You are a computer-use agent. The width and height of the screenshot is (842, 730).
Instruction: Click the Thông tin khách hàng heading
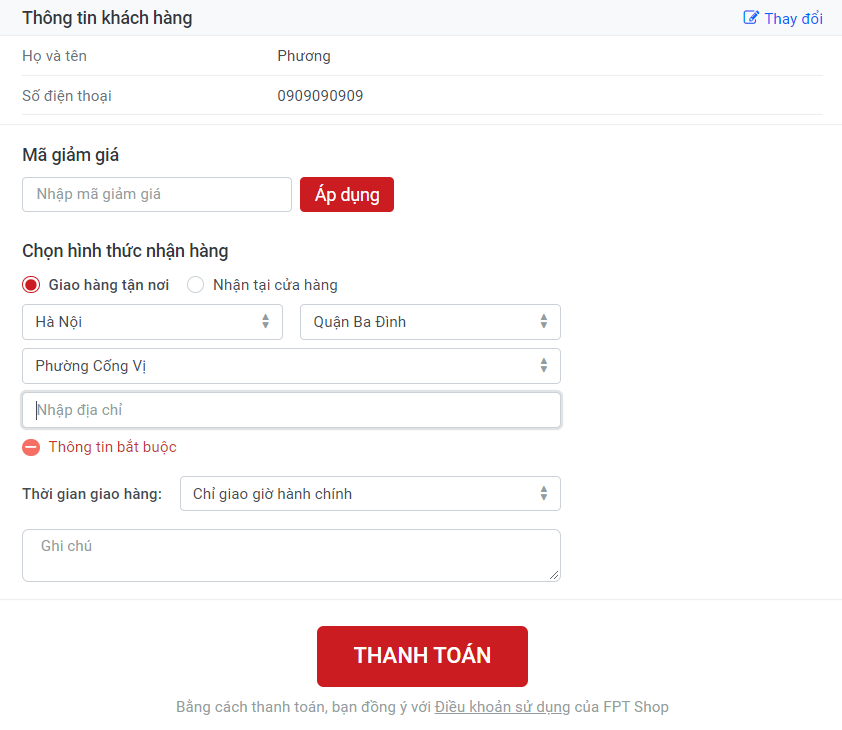pyautogui.click(x=107, y=18)
